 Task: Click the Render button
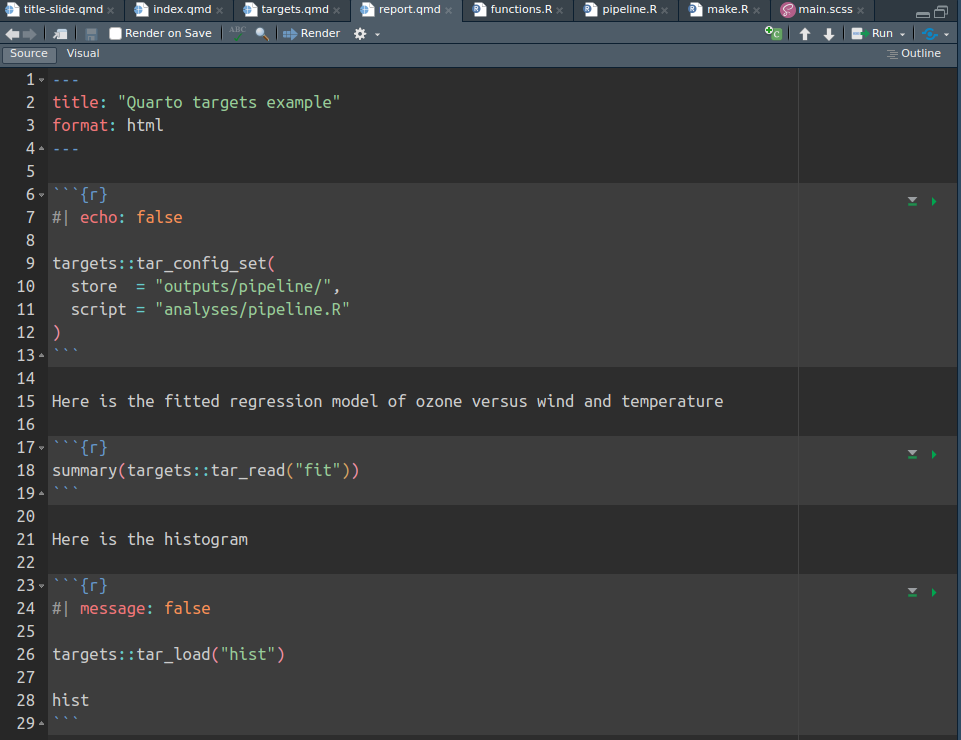[x=311, y=33]
